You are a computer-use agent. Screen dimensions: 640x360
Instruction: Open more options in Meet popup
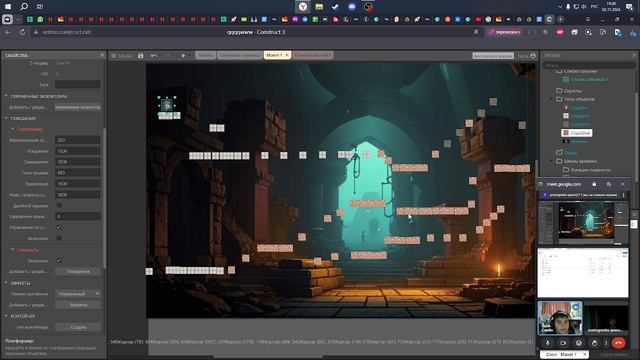click(x=606, y=343)
